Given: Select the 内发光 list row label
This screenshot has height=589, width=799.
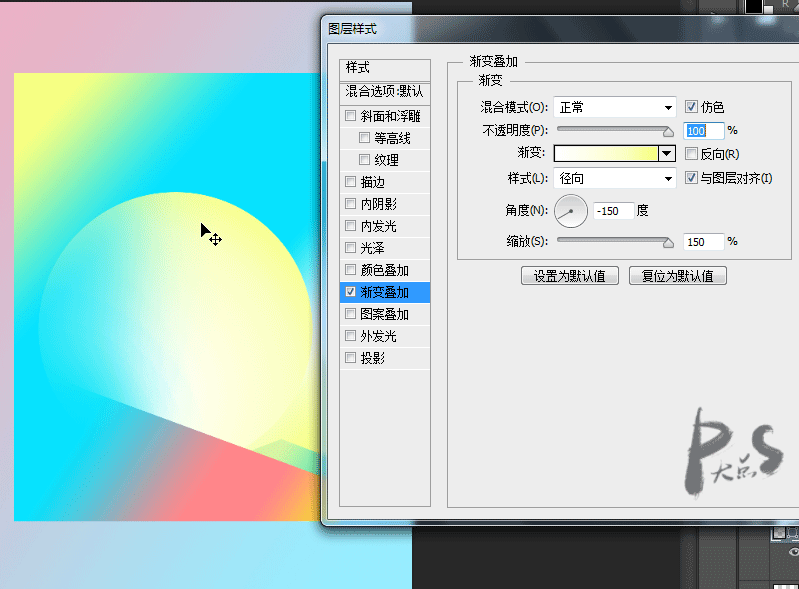Looking at the screenshot, I should point(379,226).
